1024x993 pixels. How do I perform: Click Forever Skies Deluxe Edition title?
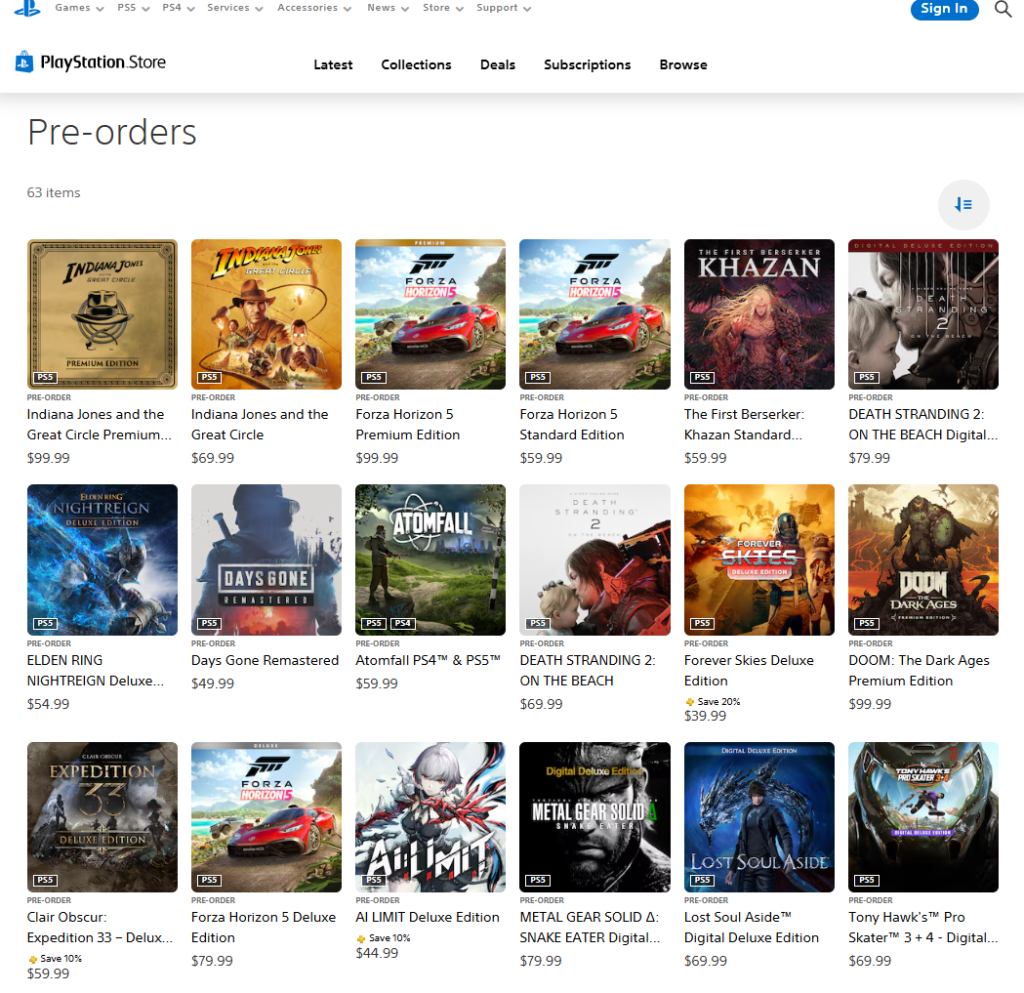click(x=749, y=670)
